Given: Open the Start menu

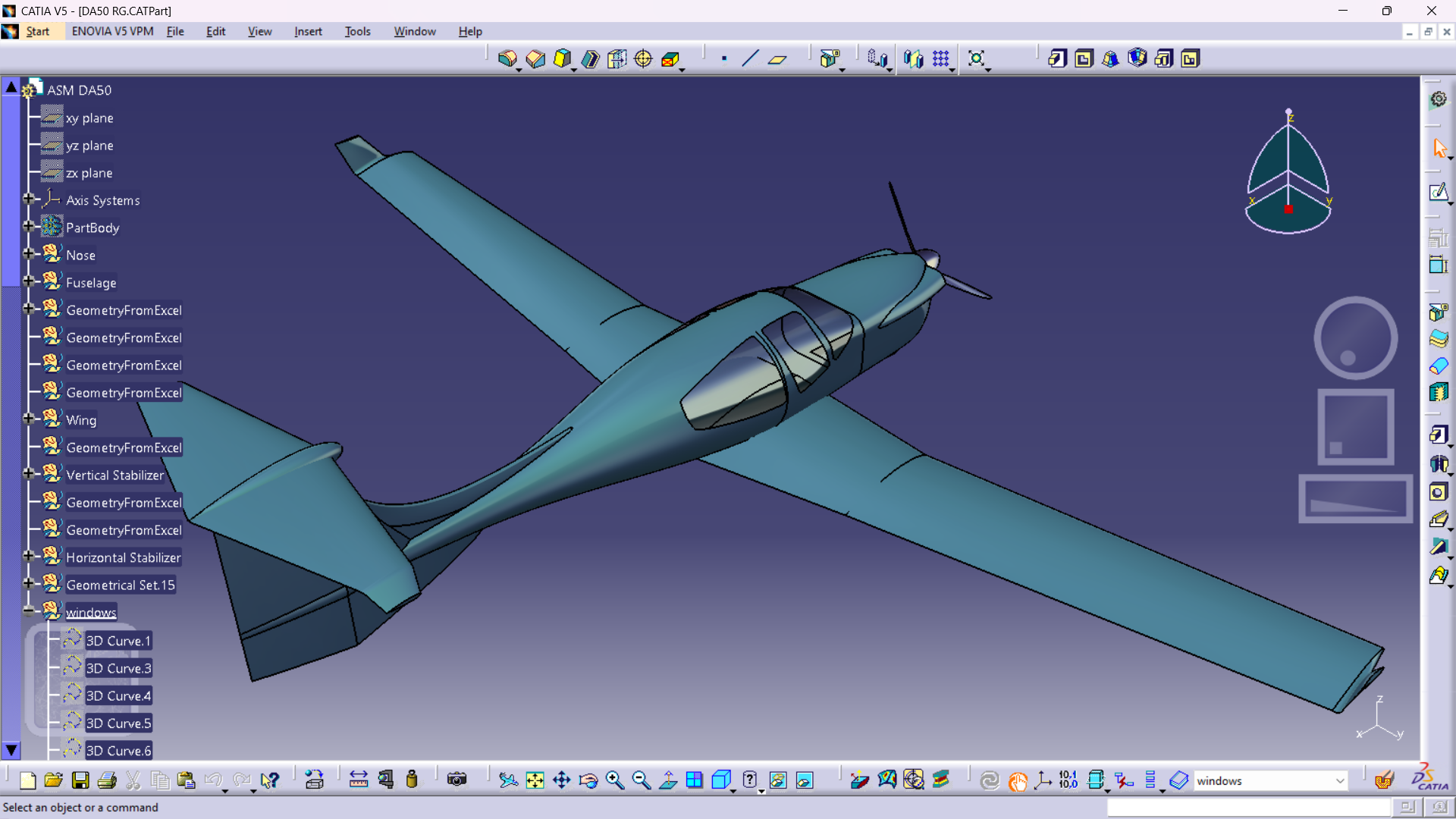Looking at the screenshot, I should pyautogui.click(x=37, y=31).
